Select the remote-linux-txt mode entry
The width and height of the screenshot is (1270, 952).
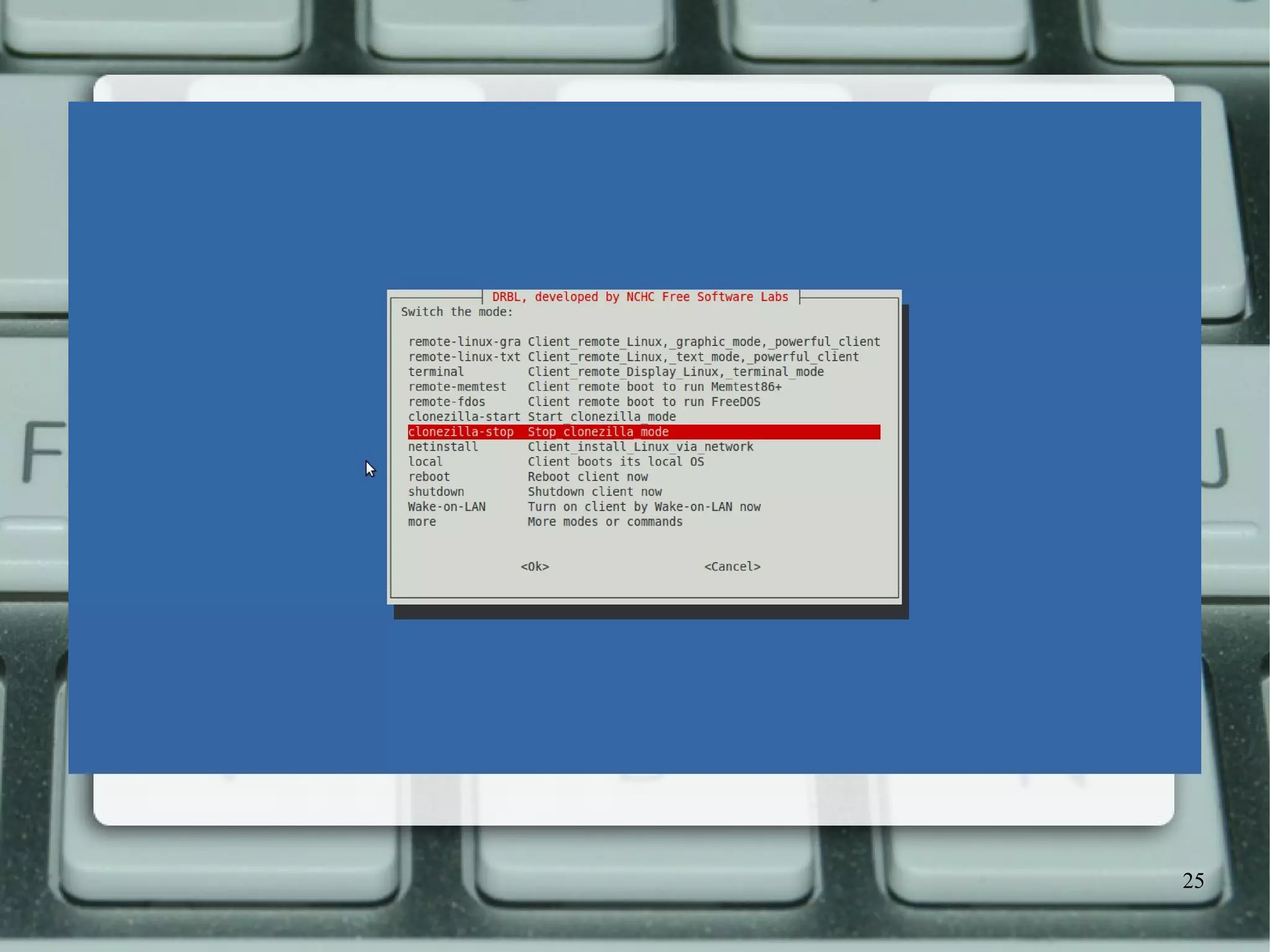point(464,357)
